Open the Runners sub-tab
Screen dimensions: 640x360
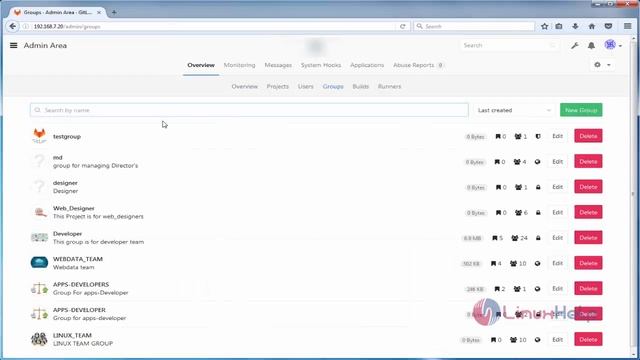tap(389, 87)
